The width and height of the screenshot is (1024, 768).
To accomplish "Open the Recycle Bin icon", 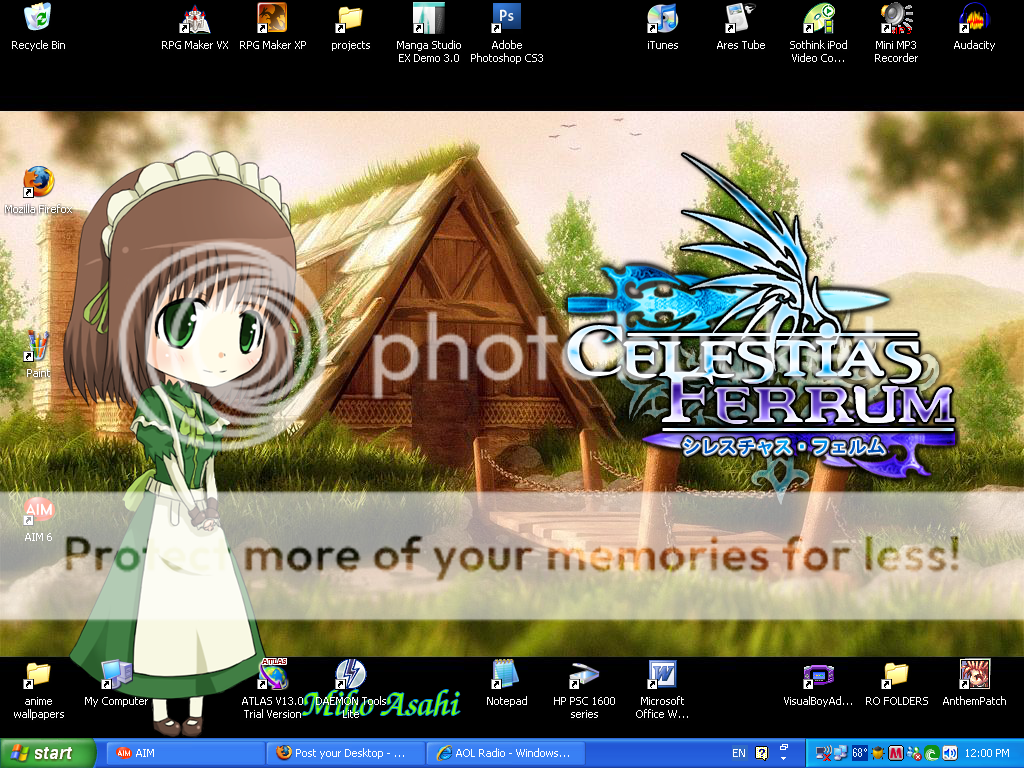I will (x=37, y=19).
